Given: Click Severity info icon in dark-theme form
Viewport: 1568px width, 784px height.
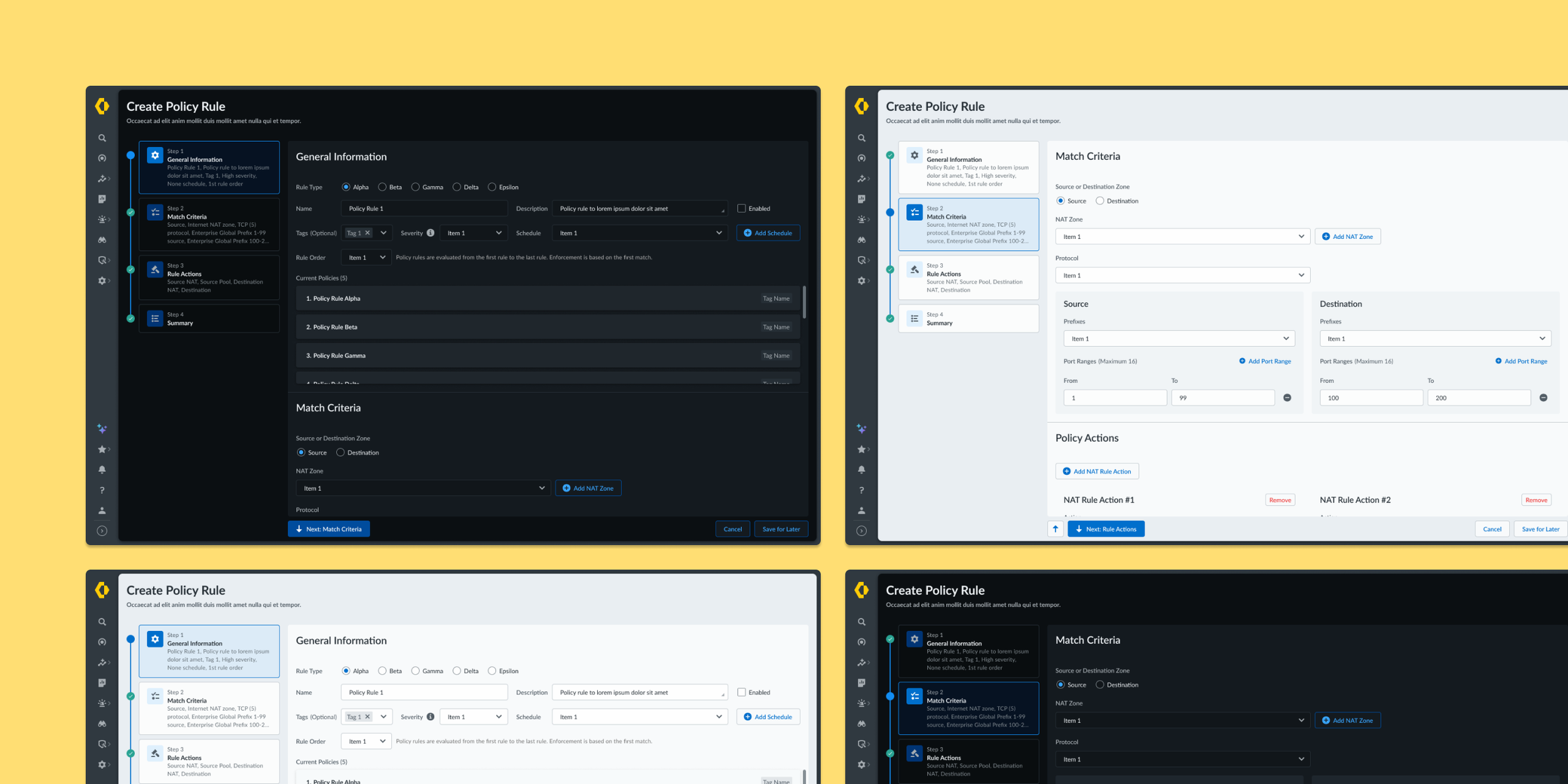Looking at the screenshot, I should 430,233.
